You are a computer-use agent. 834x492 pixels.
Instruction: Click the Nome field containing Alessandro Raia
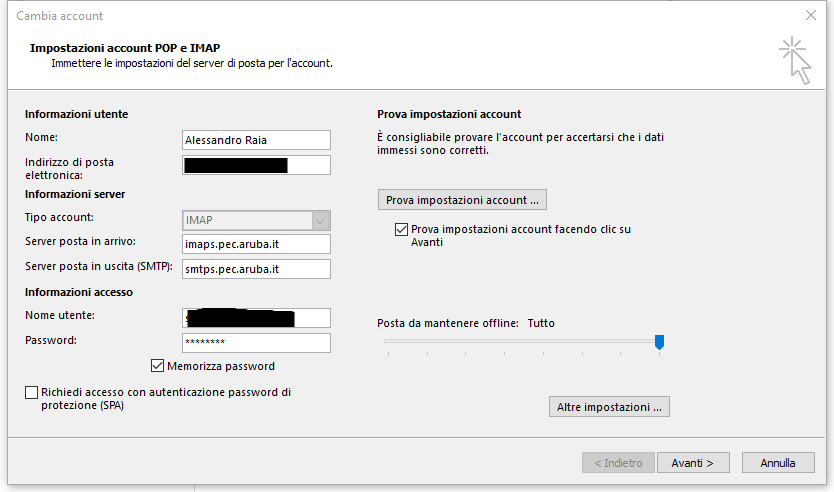(256, 140)
